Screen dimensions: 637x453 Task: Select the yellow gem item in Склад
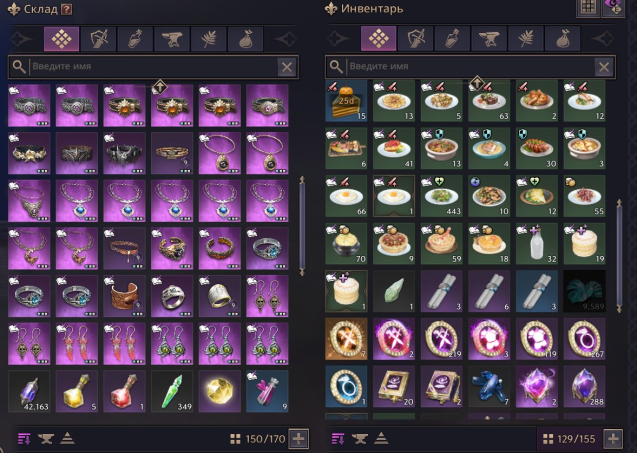219,391
